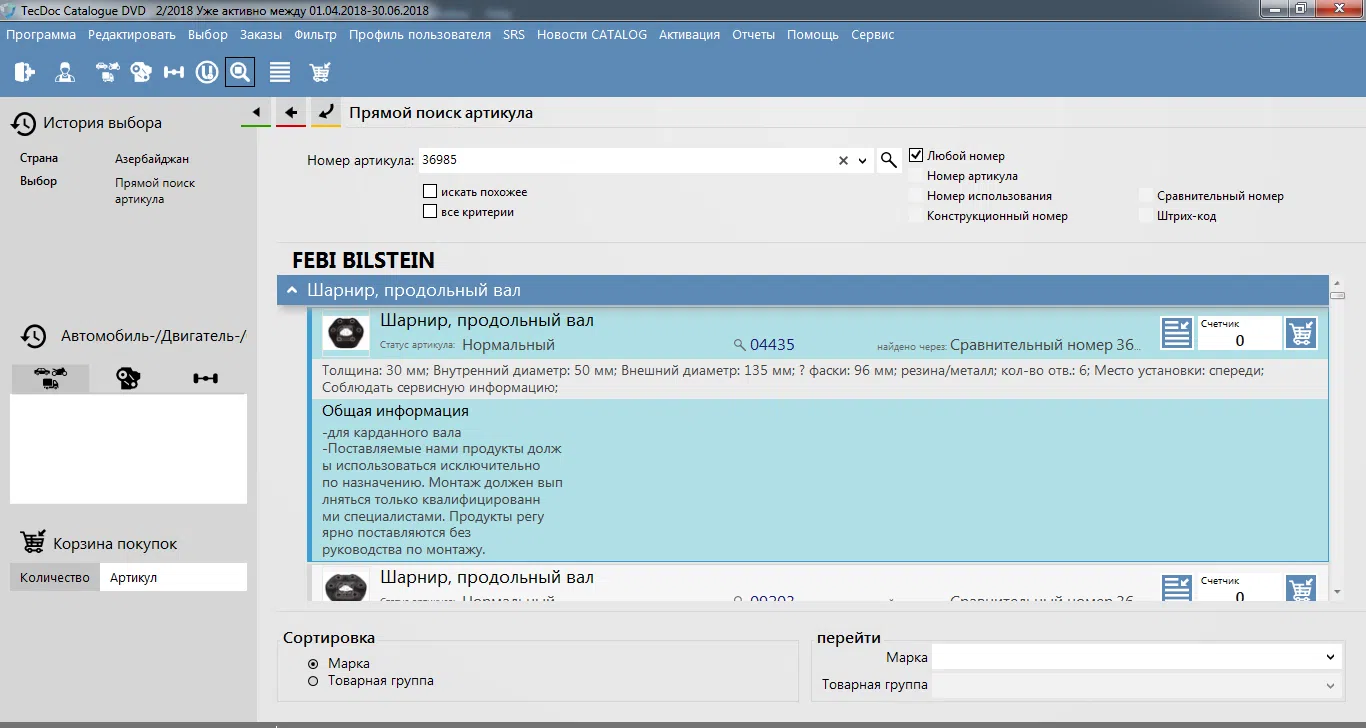Toggle the 'Номер использования' checkbox

(915, 196)
